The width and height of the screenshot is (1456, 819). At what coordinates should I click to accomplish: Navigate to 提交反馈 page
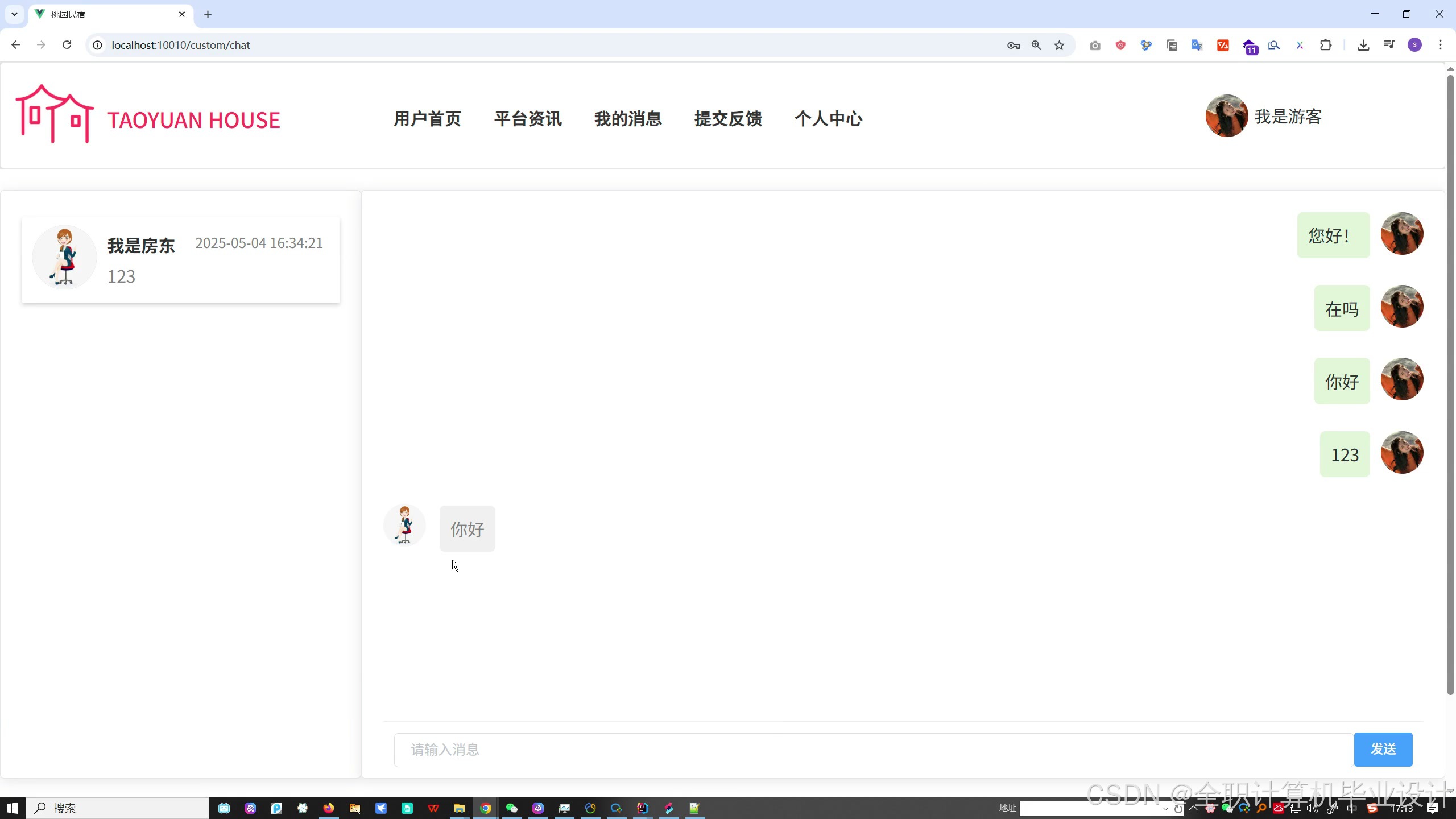(x=728, y=118)
